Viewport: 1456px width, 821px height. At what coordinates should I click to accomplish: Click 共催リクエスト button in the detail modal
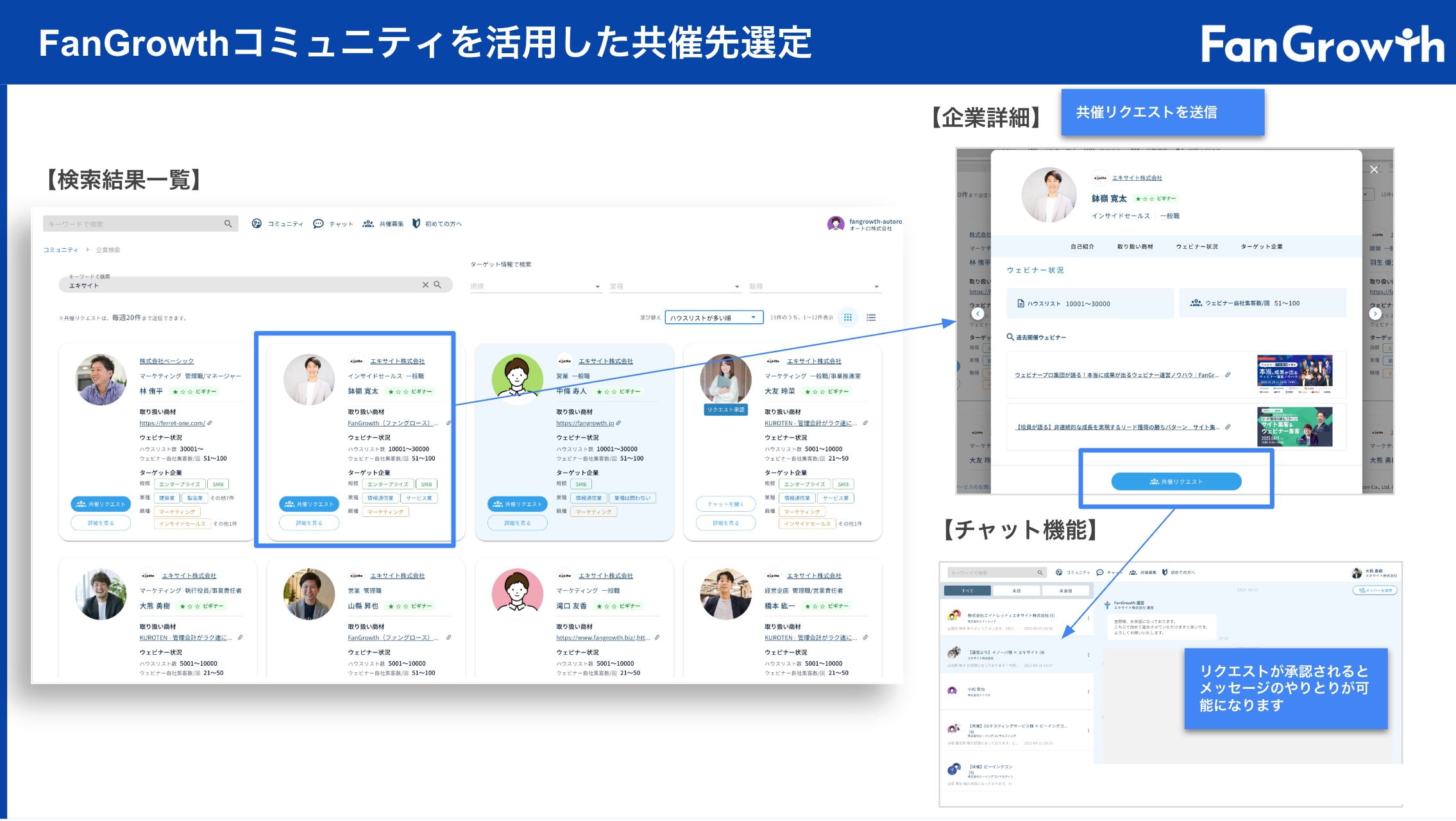[1176, 482]
